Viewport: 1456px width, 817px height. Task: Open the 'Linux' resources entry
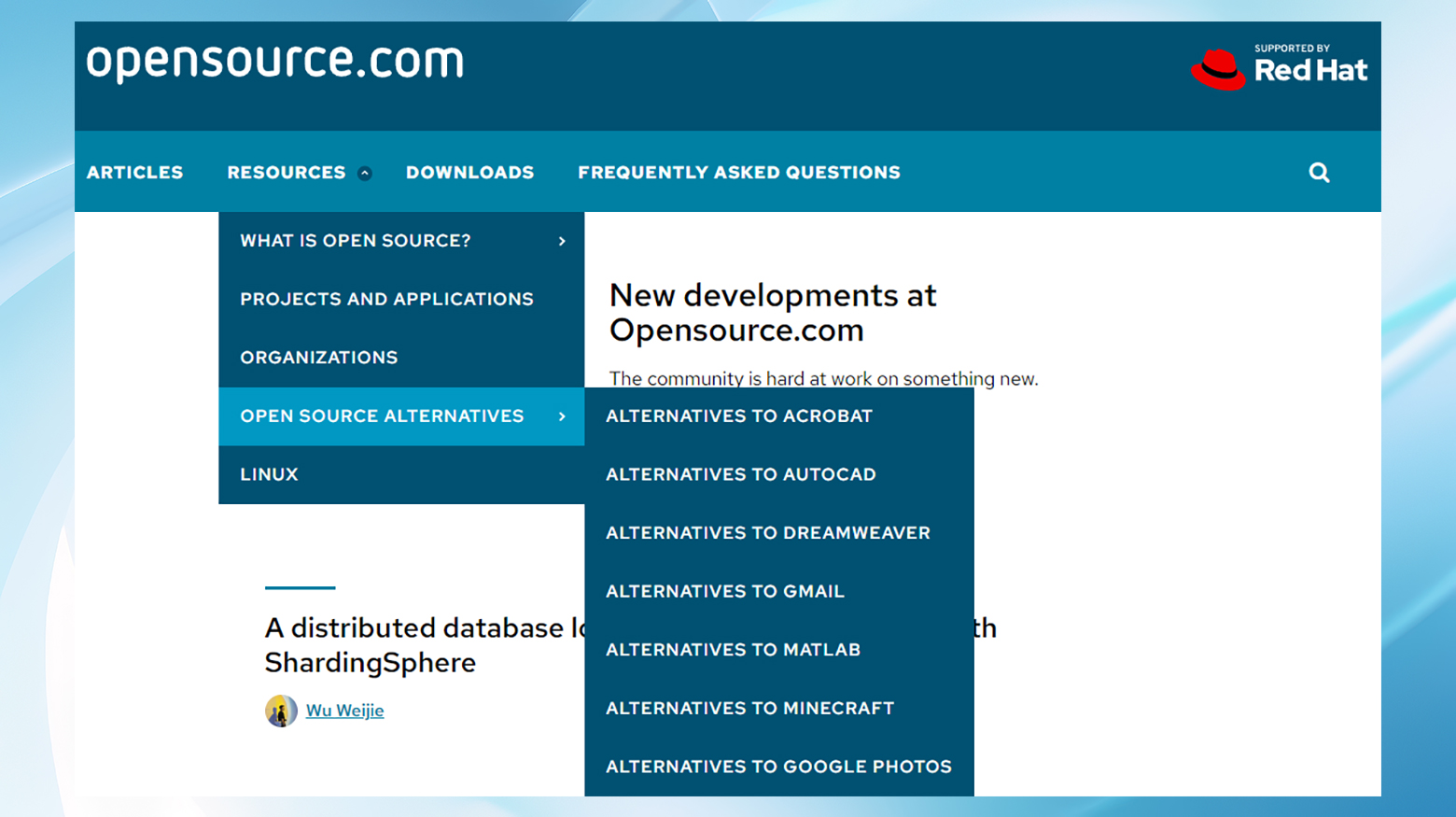[x=269, y=474]
